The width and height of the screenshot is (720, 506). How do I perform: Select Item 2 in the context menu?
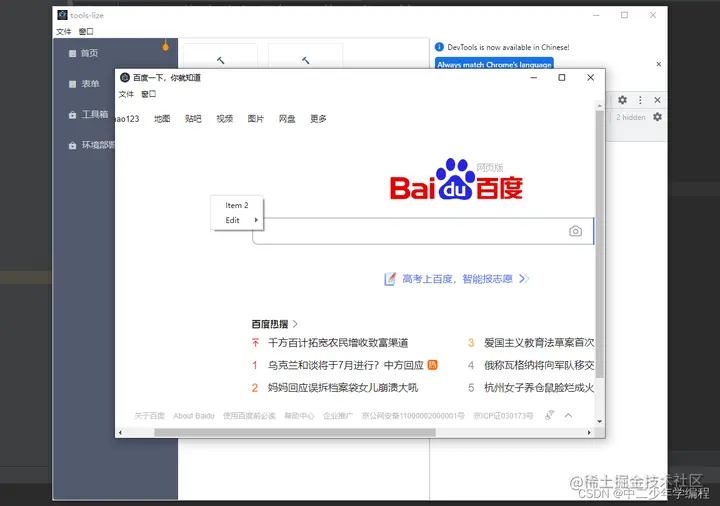coord(237,205)
